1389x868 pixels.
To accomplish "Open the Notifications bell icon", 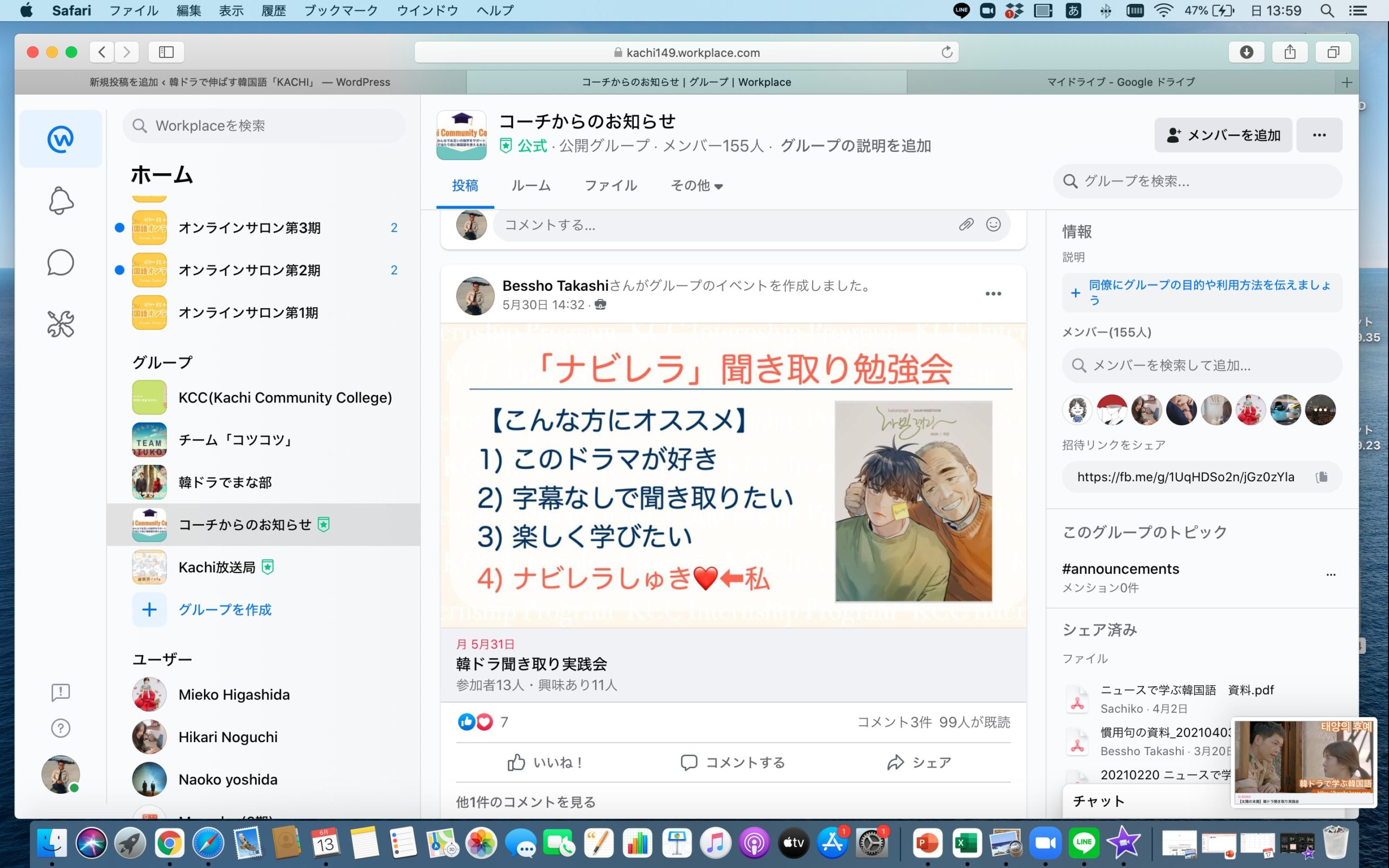I will point(60,201).
